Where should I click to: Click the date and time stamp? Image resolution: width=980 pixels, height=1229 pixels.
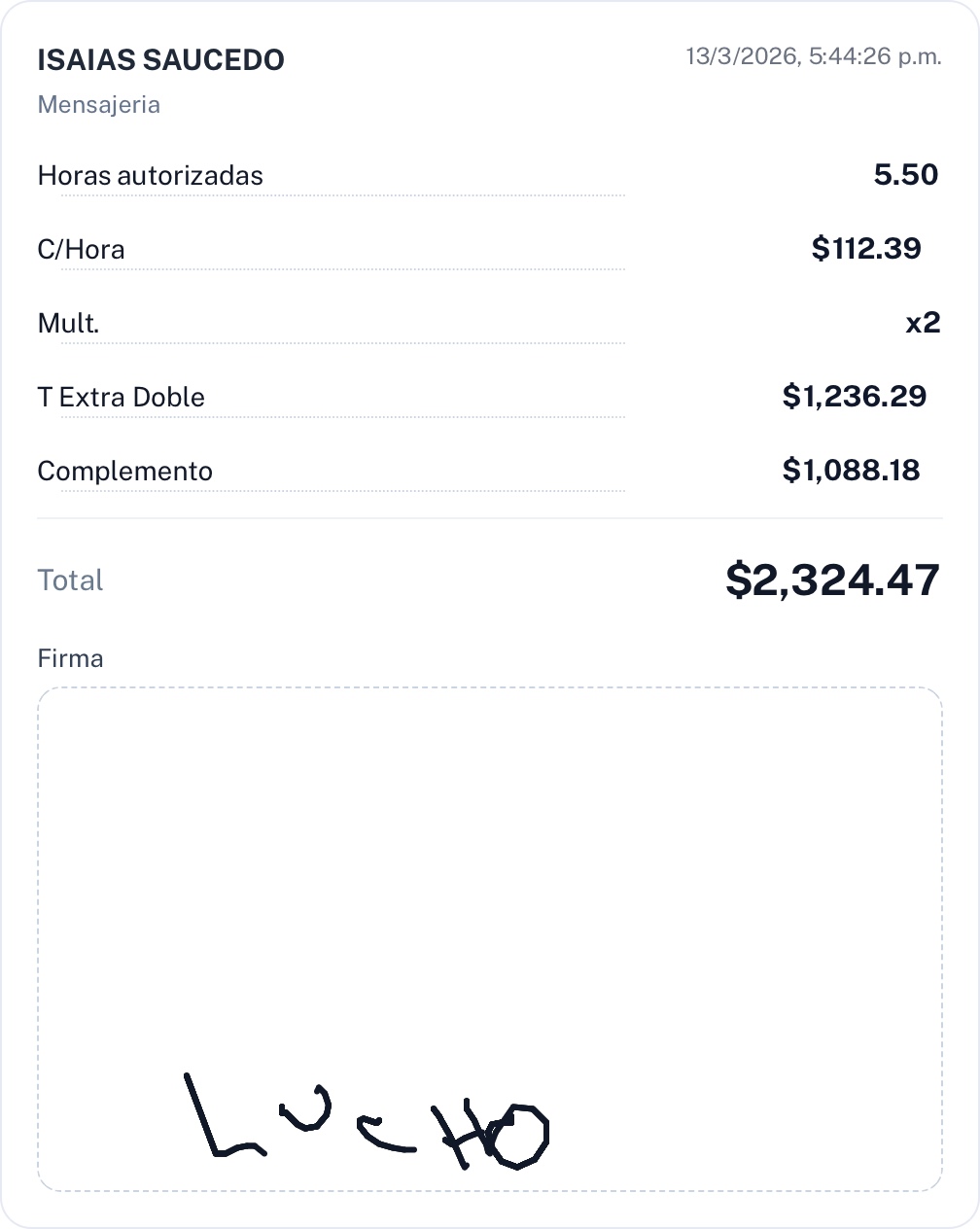813,56
